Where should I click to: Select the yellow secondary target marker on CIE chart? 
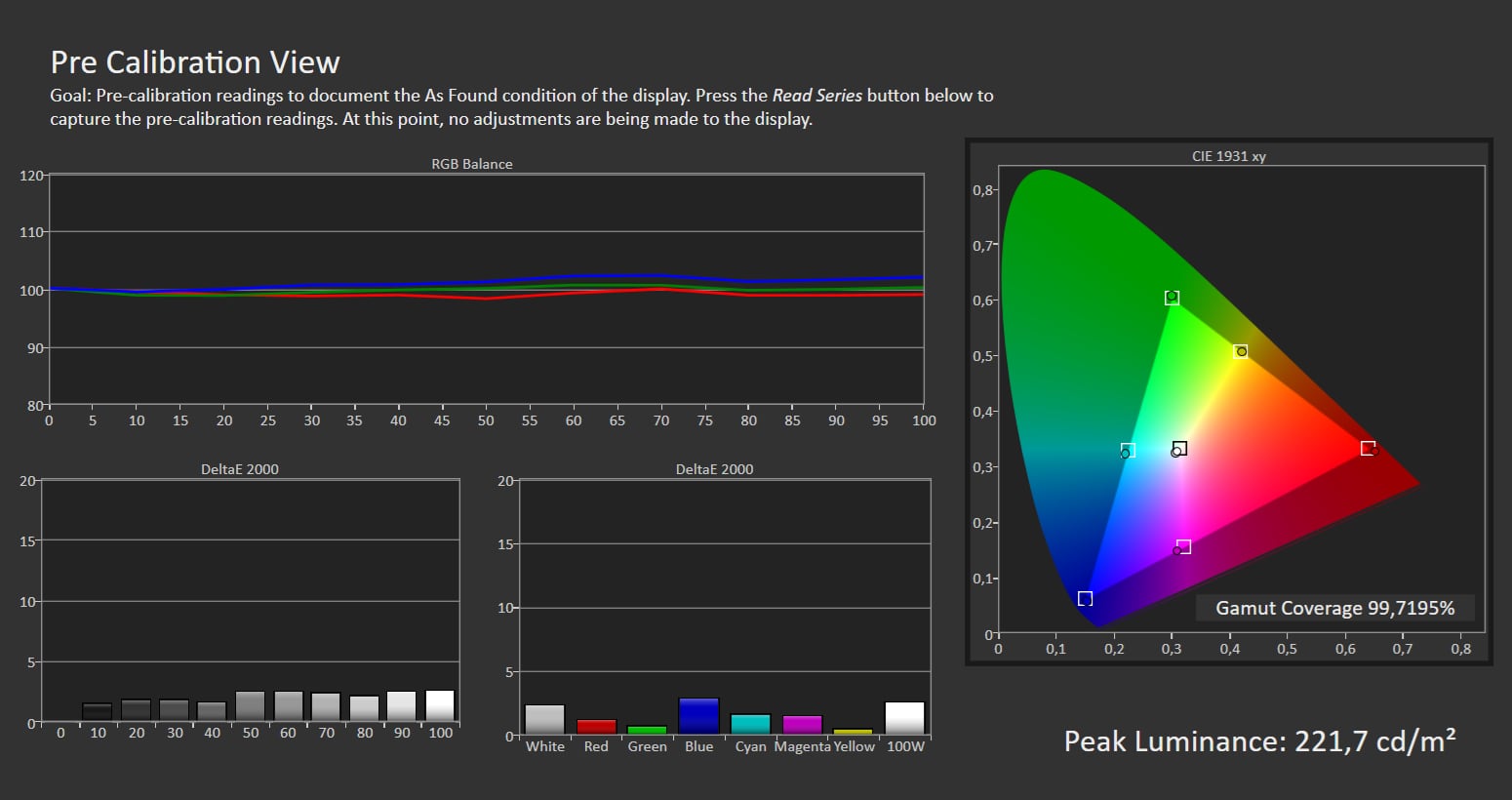click(1240, 351)
